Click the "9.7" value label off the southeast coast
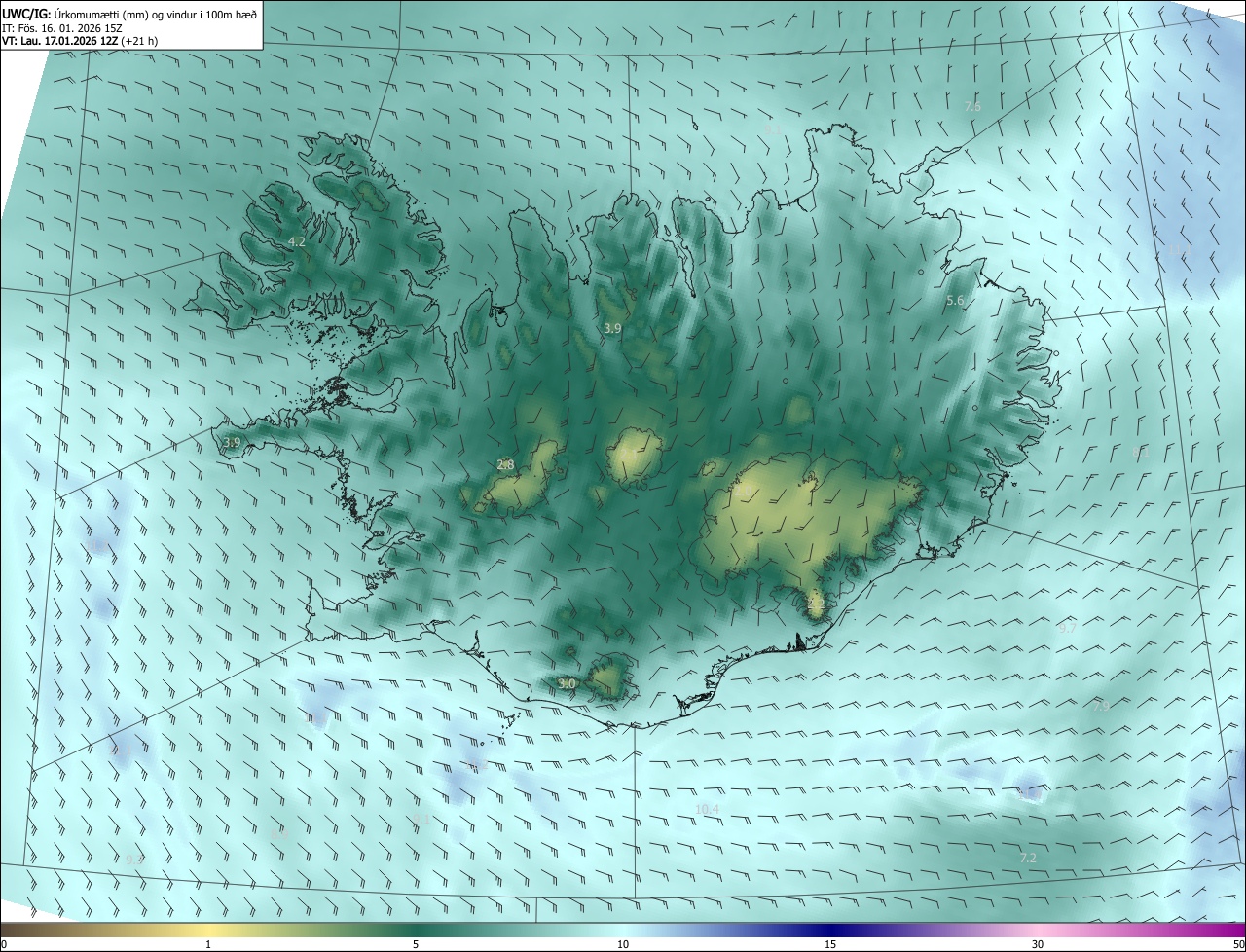 (1068, 628)
